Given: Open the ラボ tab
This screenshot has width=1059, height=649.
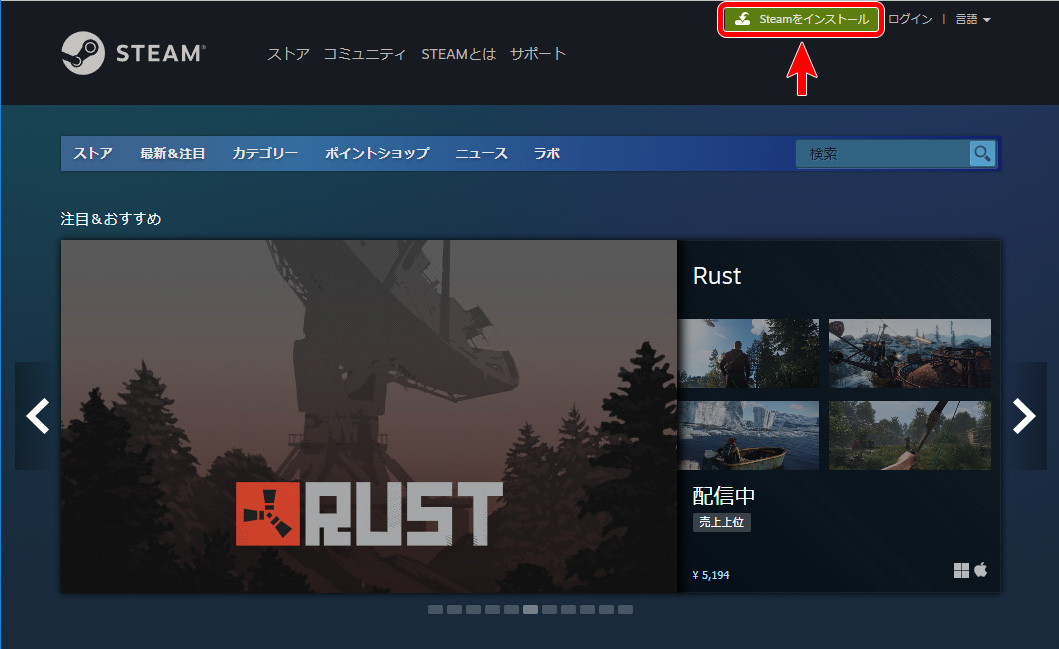Looking at the screenshot, I should pyautogui.click(x=547, y=153).
